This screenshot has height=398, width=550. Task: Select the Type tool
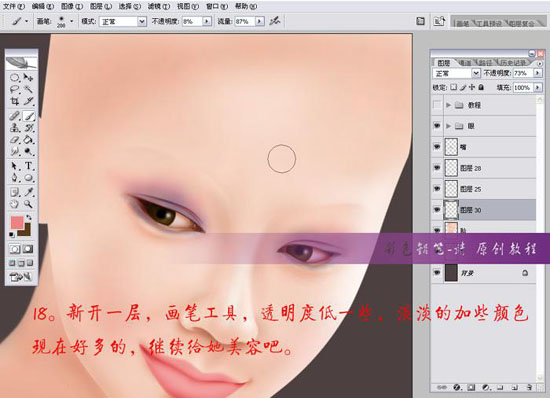click(x=29, y=166)
